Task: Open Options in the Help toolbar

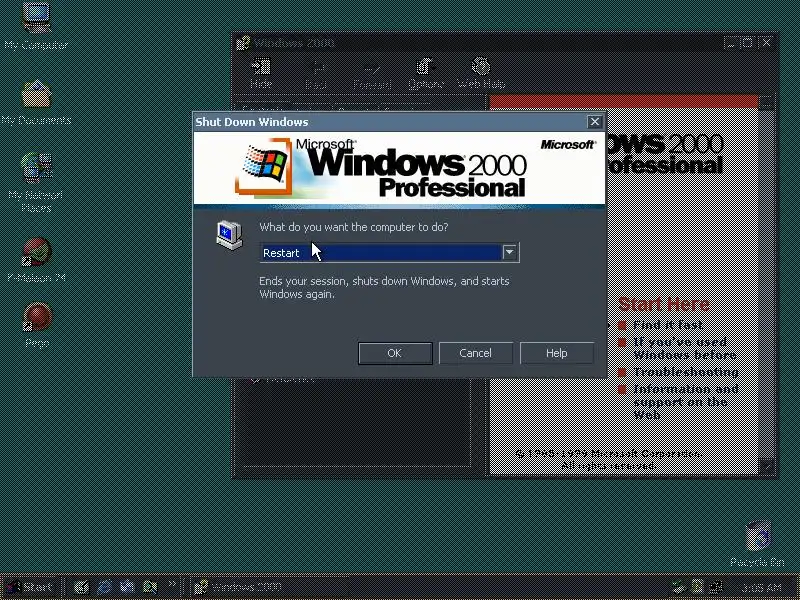Action: [x=426, y=74]
